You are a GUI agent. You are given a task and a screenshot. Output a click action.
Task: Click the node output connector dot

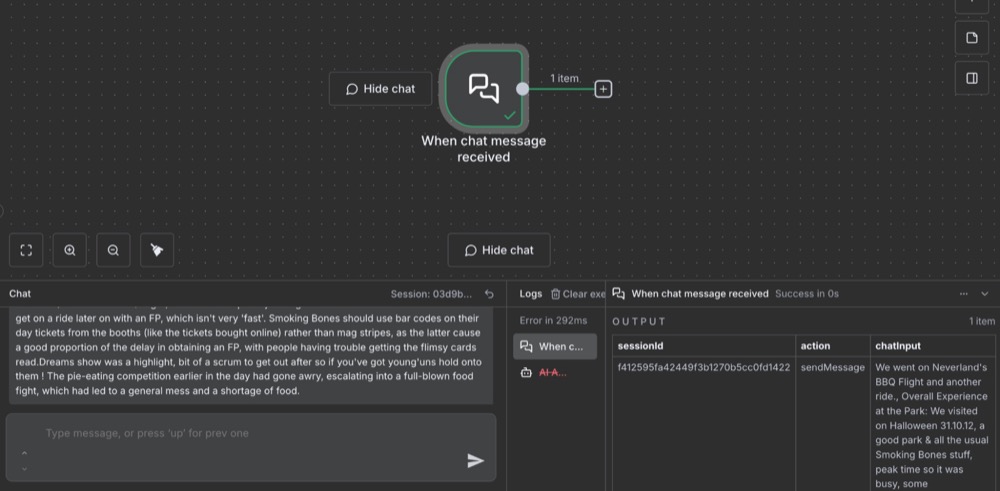(x=522, y=89)
